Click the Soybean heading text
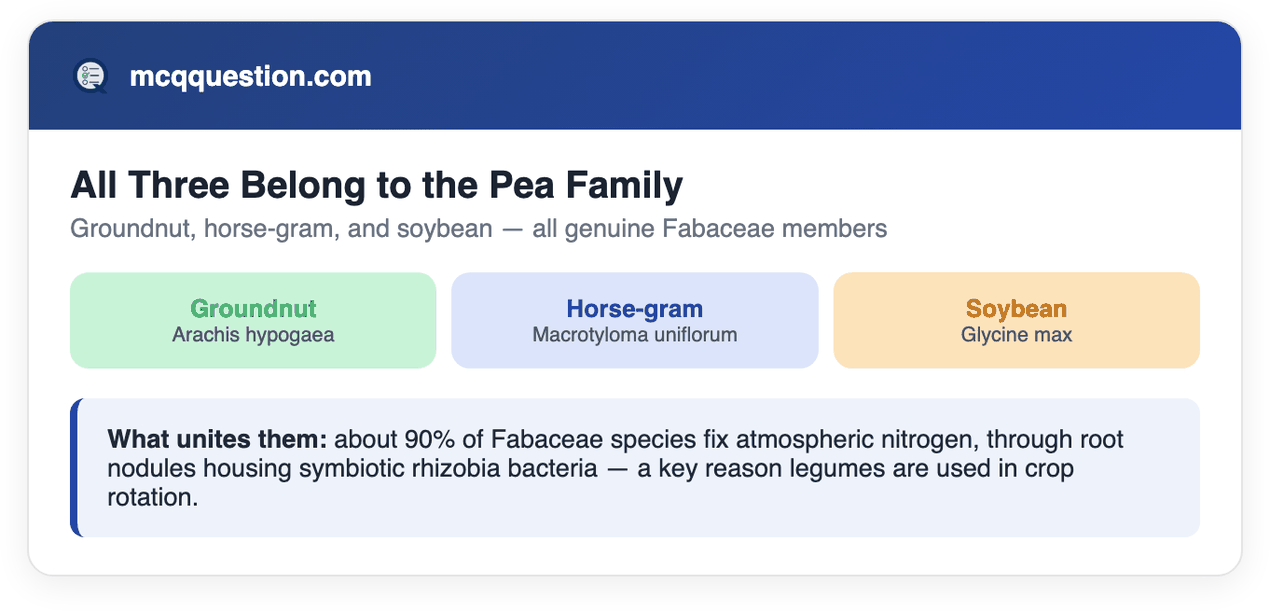 point(1016,308)
